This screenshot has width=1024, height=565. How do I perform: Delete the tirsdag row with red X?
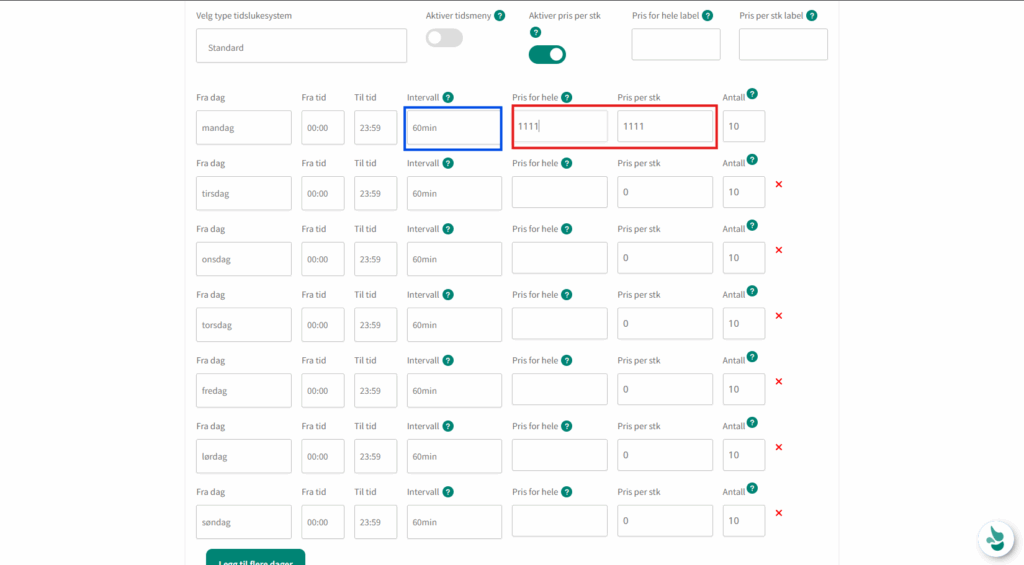click(779, 184)
